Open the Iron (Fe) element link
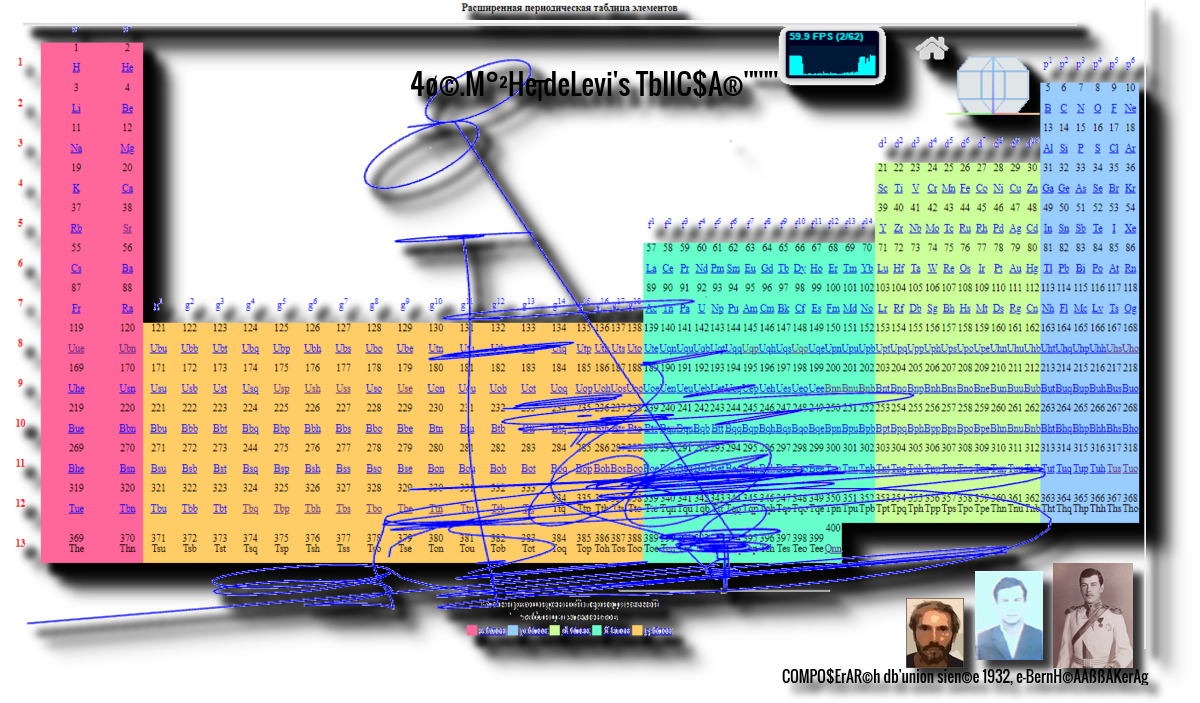Viewport: 1200px width, 703px height. (964, 188)
